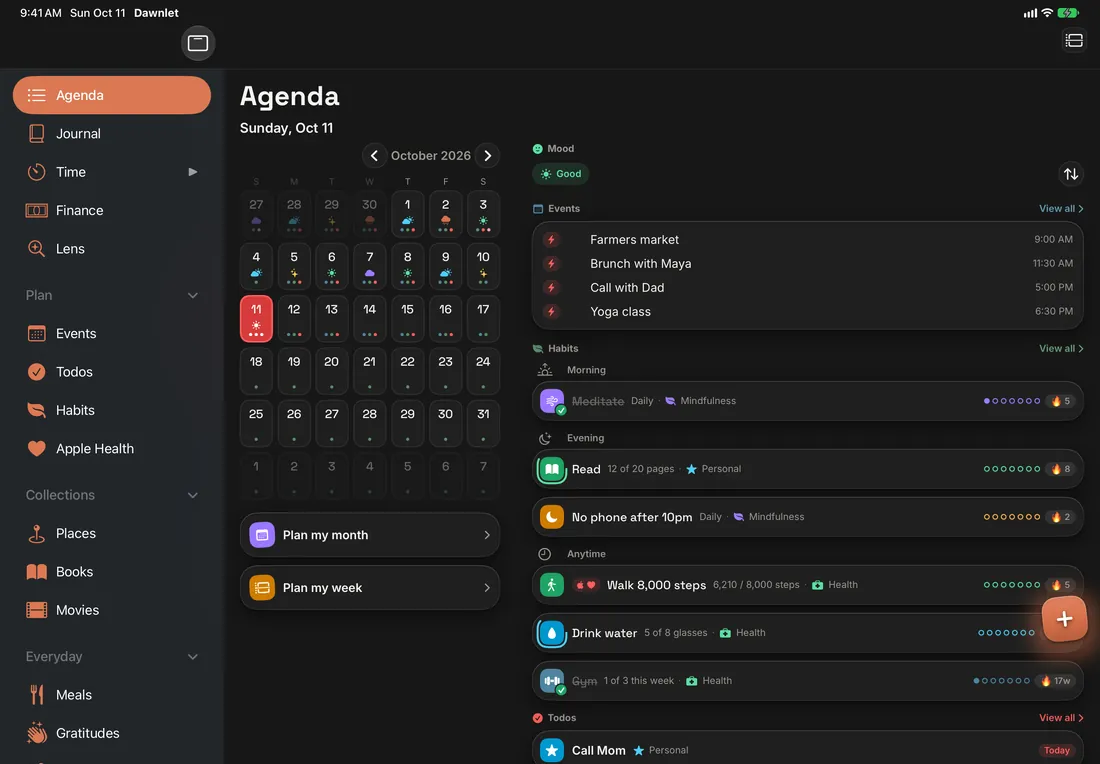
Task: Check the Wi-Fi status icon
Action: click(x=1047, y=13)
